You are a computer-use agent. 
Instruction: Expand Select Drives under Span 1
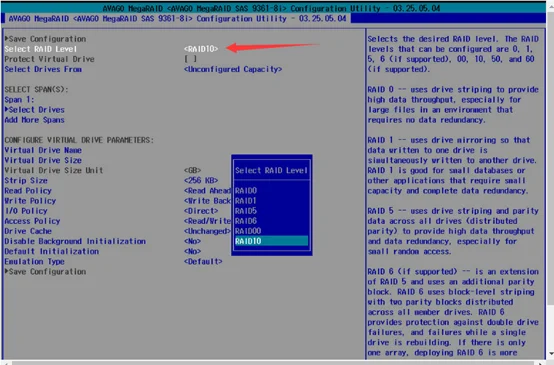coord(35,110)
